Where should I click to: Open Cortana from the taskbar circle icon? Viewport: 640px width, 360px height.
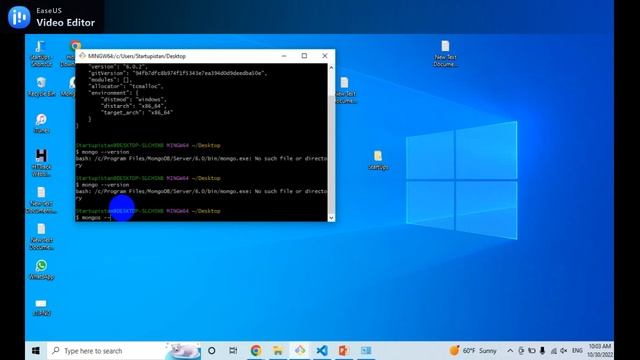(x=211, y=351)
